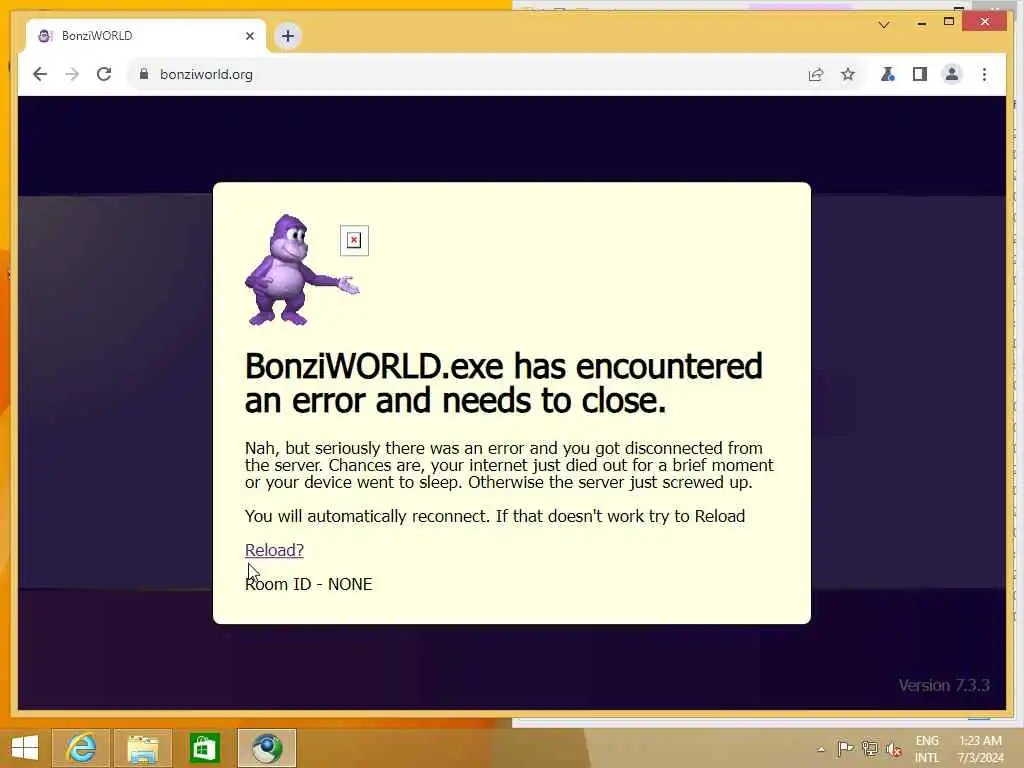Open File Explorer from taskbar
Viewport: 1024px width, 768px height.
[x=142, y=748]
